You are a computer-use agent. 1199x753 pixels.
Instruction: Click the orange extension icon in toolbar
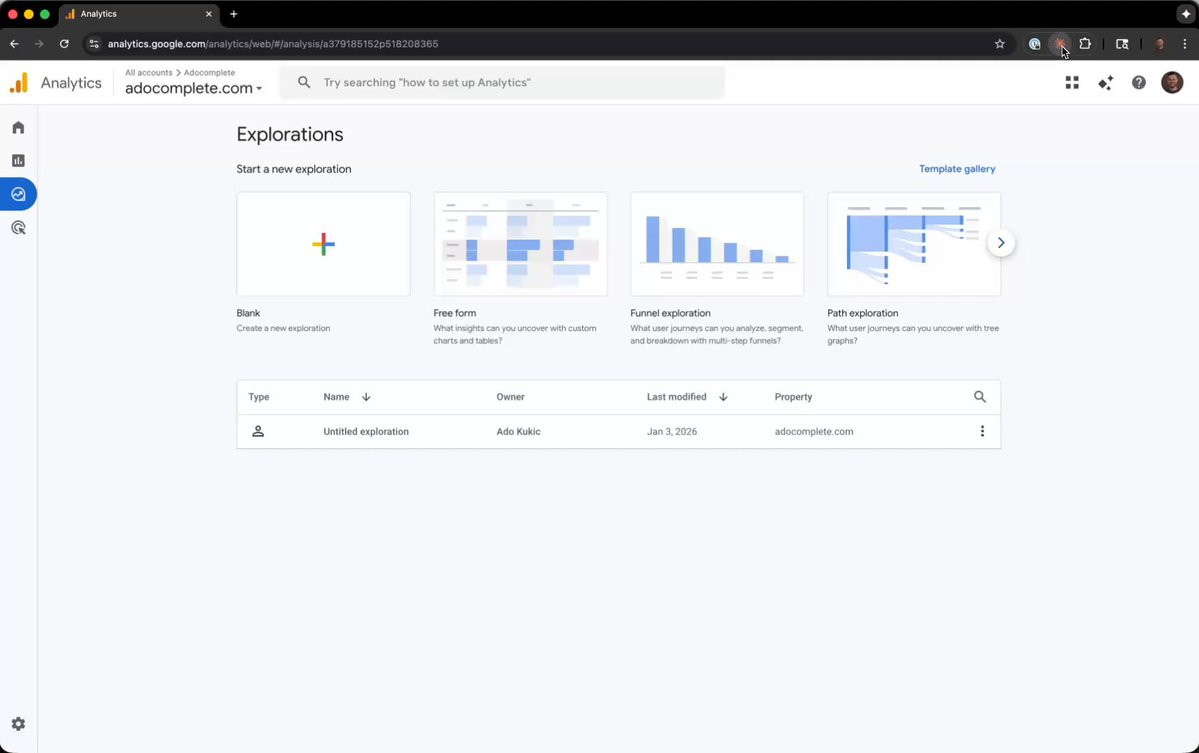point(1060,44)
